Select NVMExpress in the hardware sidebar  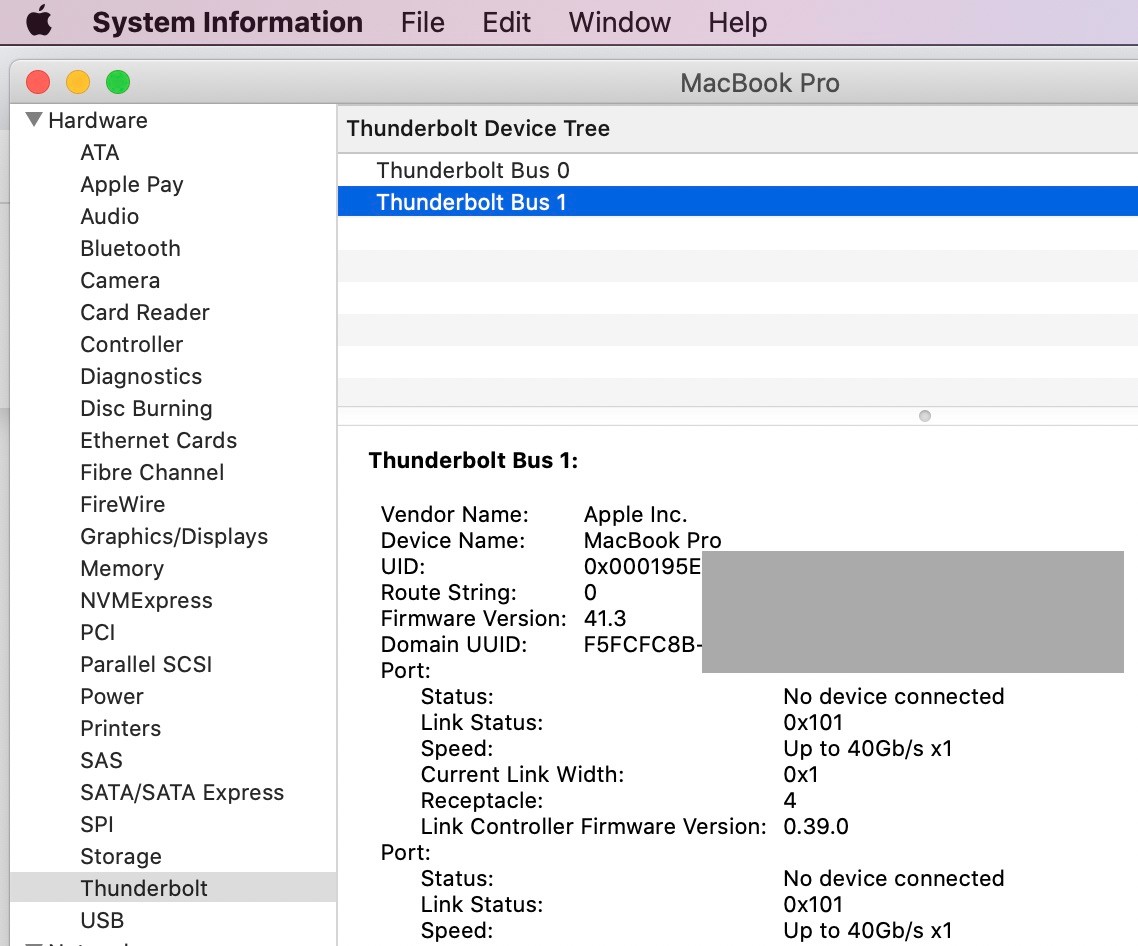pyautogui.click(x=146, y=600)
